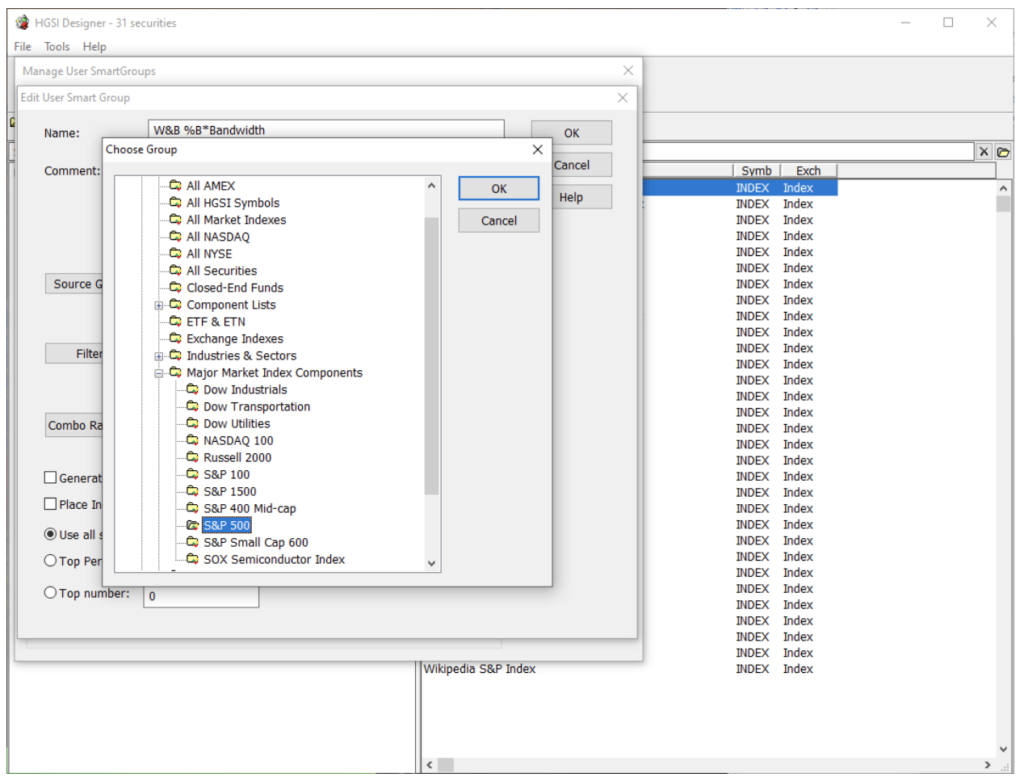
Task: Click the Symb column header
Action: [756, 171]
